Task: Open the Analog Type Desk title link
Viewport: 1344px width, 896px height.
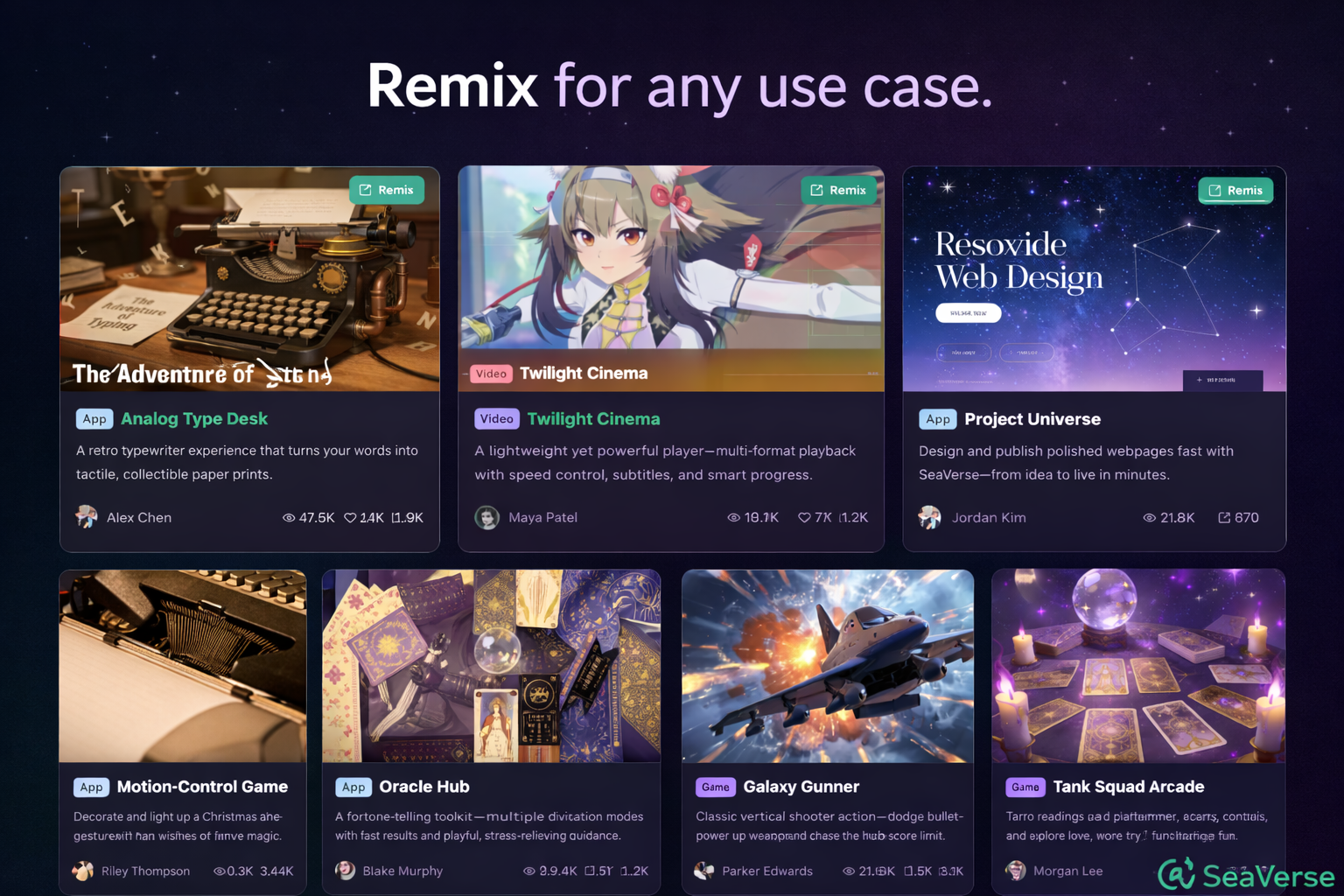Action: click(x=194, y=419)
